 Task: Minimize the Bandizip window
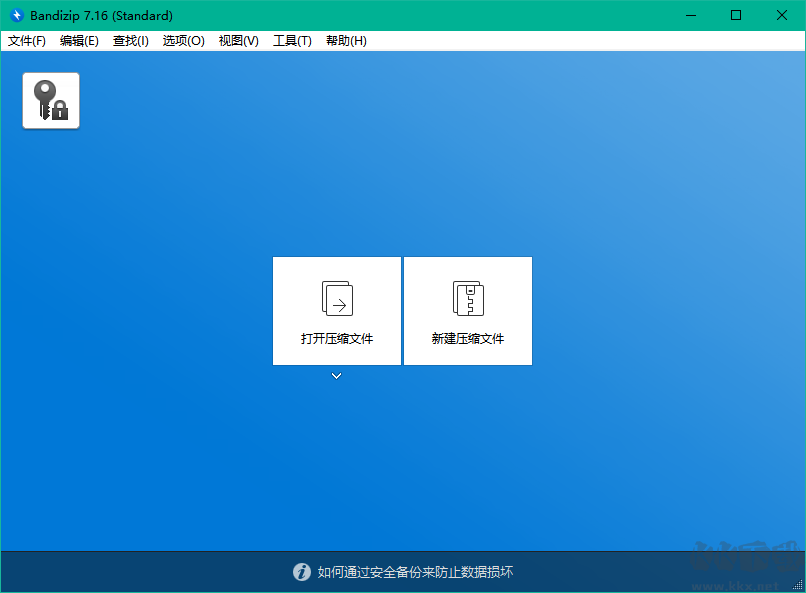click(691, 15)
